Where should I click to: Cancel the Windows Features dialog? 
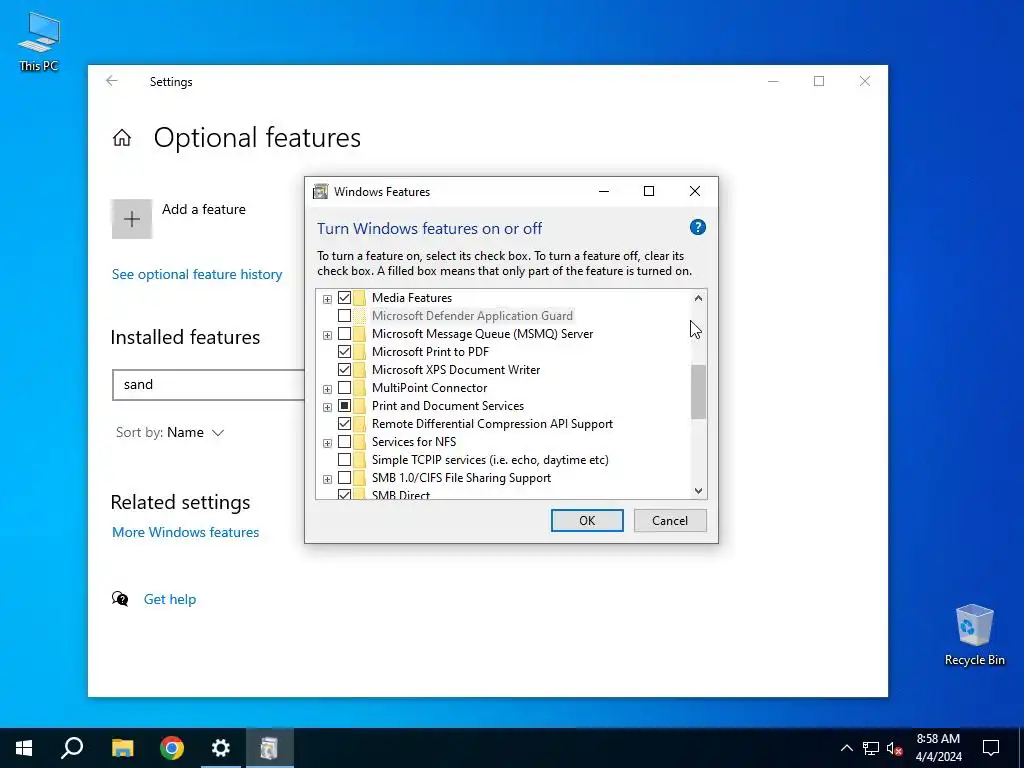670,520
